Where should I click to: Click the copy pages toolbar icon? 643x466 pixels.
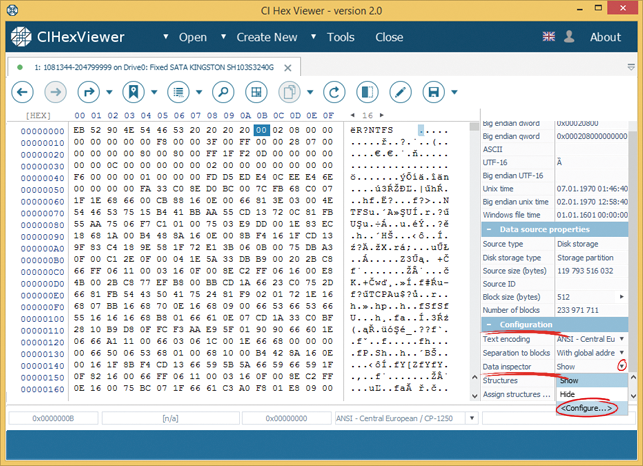290,92
